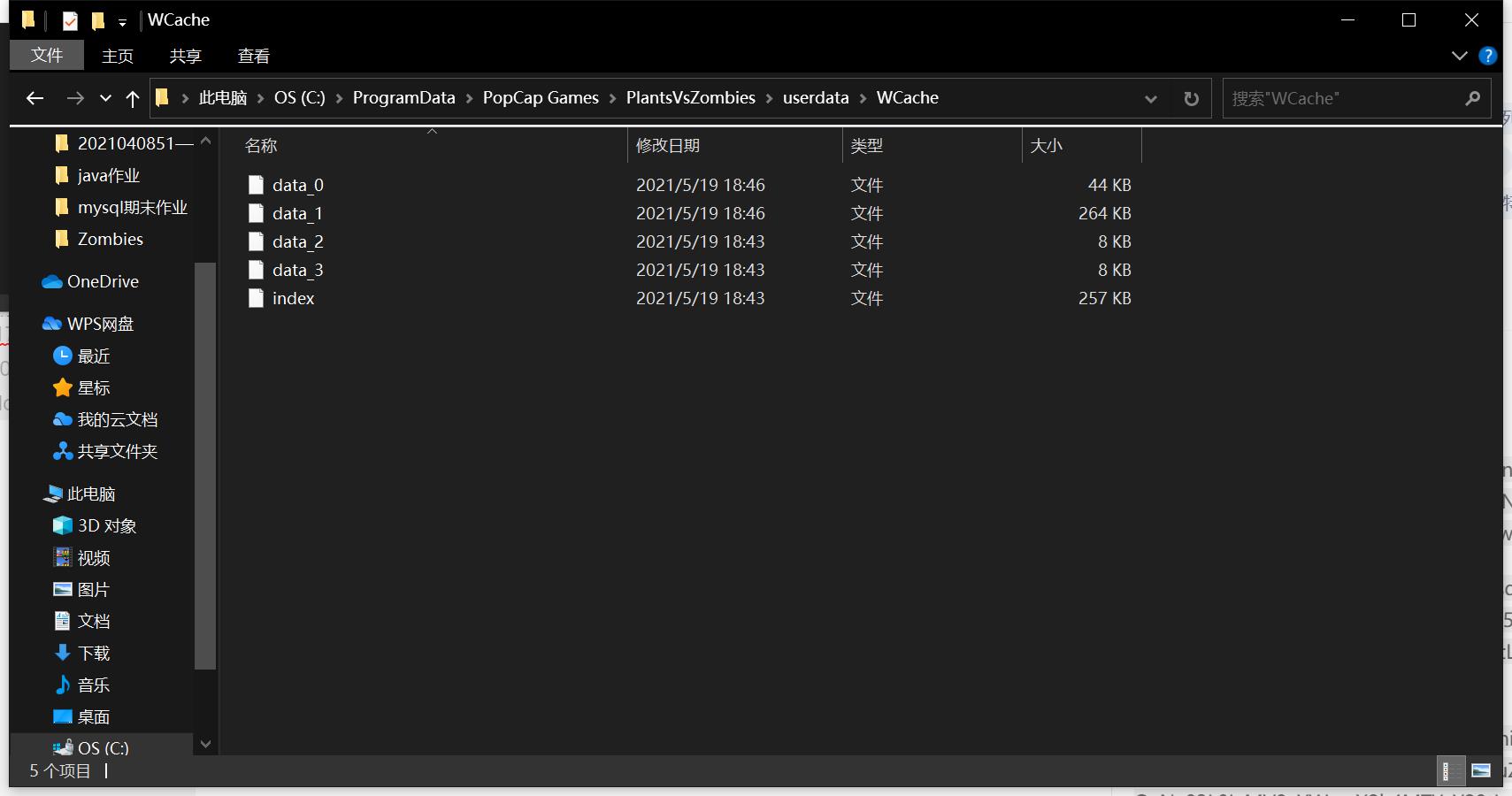
Task: Expand the chevron after userdata breadcrumb
Action: point(863,98)
